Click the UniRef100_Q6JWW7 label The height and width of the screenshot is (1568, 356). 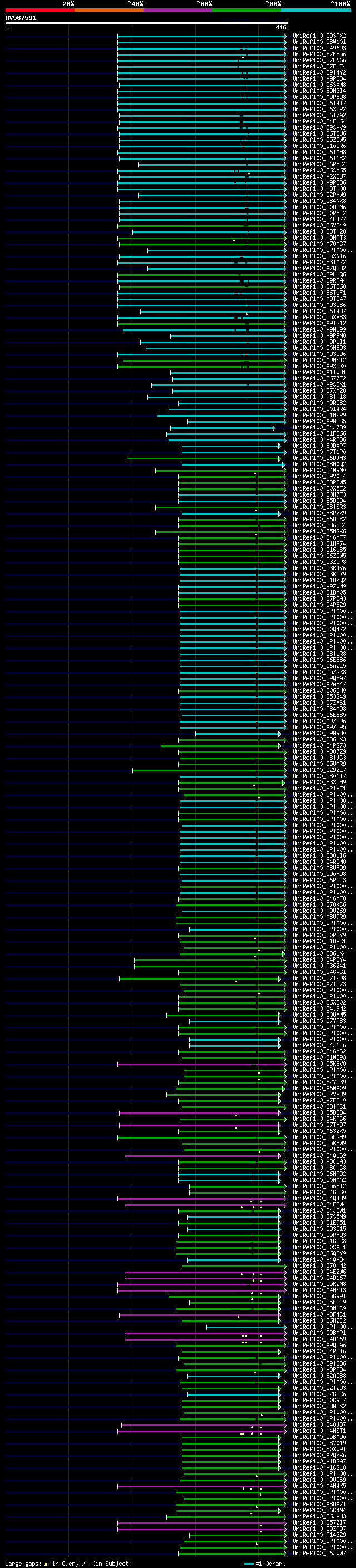tap(319, 1553)
